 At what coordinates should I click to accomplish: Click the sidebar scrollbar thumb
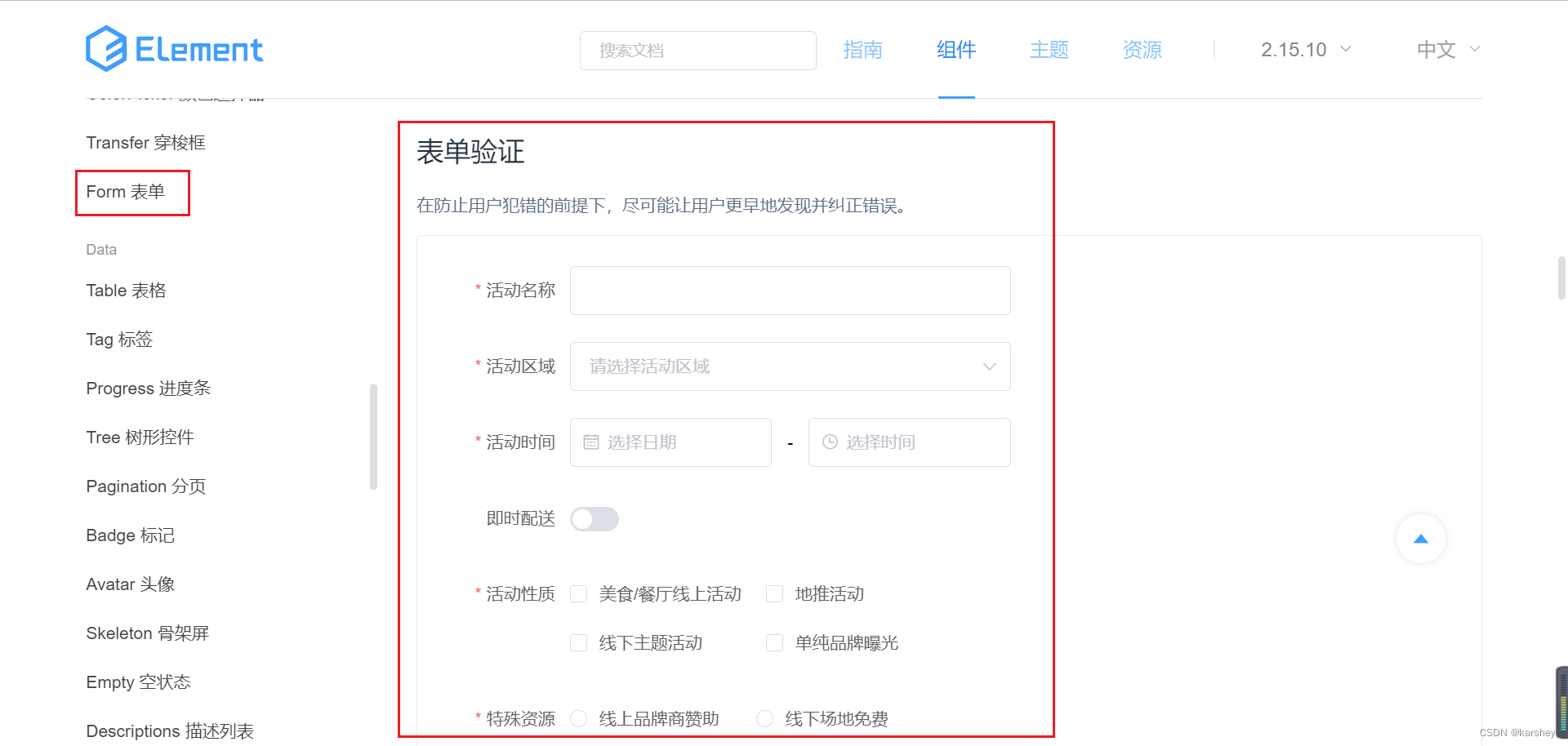pyautogui.click(x=373, y=437)
